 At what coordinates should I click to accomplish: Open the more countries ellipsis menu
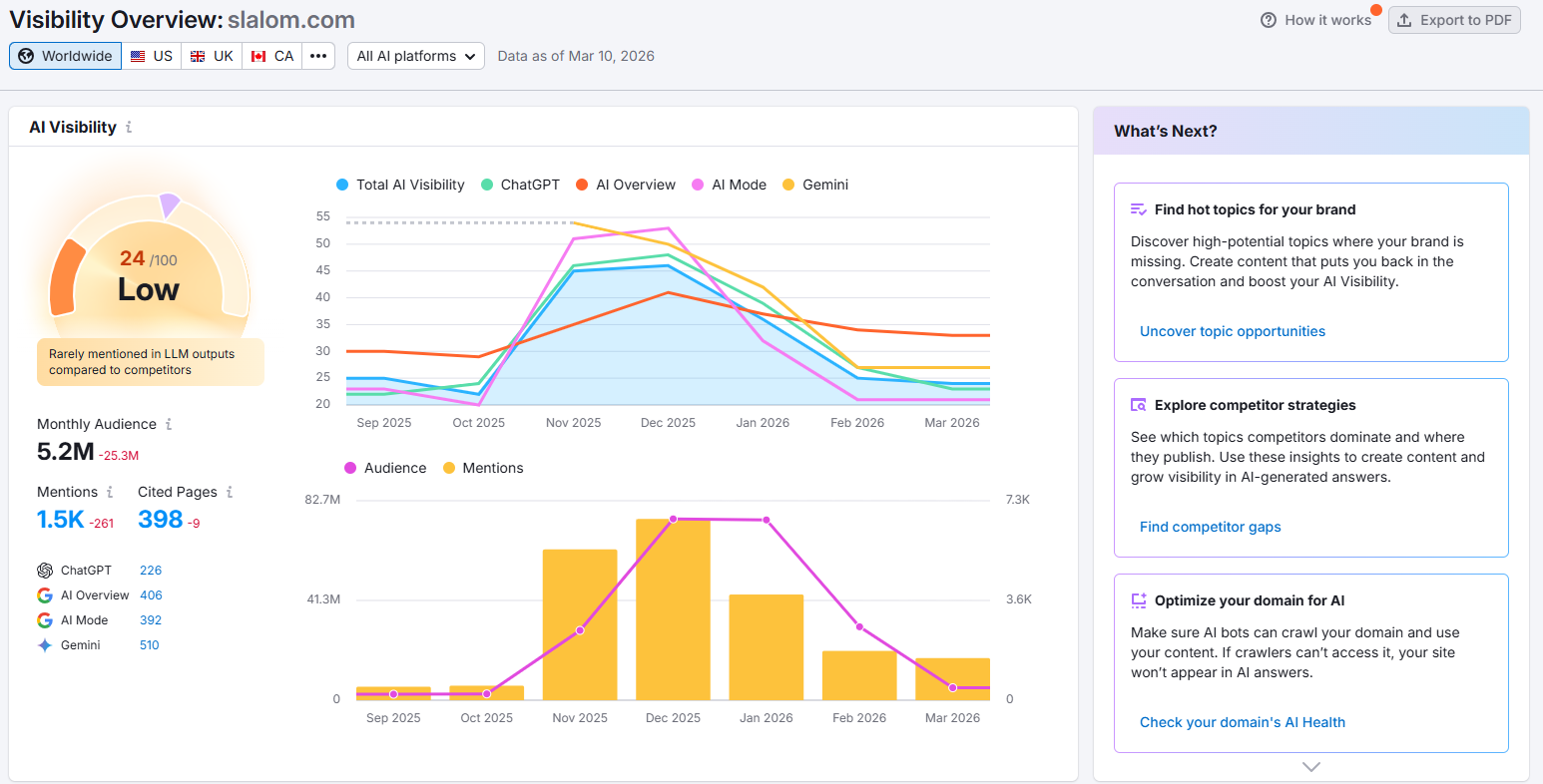(318, 56)
